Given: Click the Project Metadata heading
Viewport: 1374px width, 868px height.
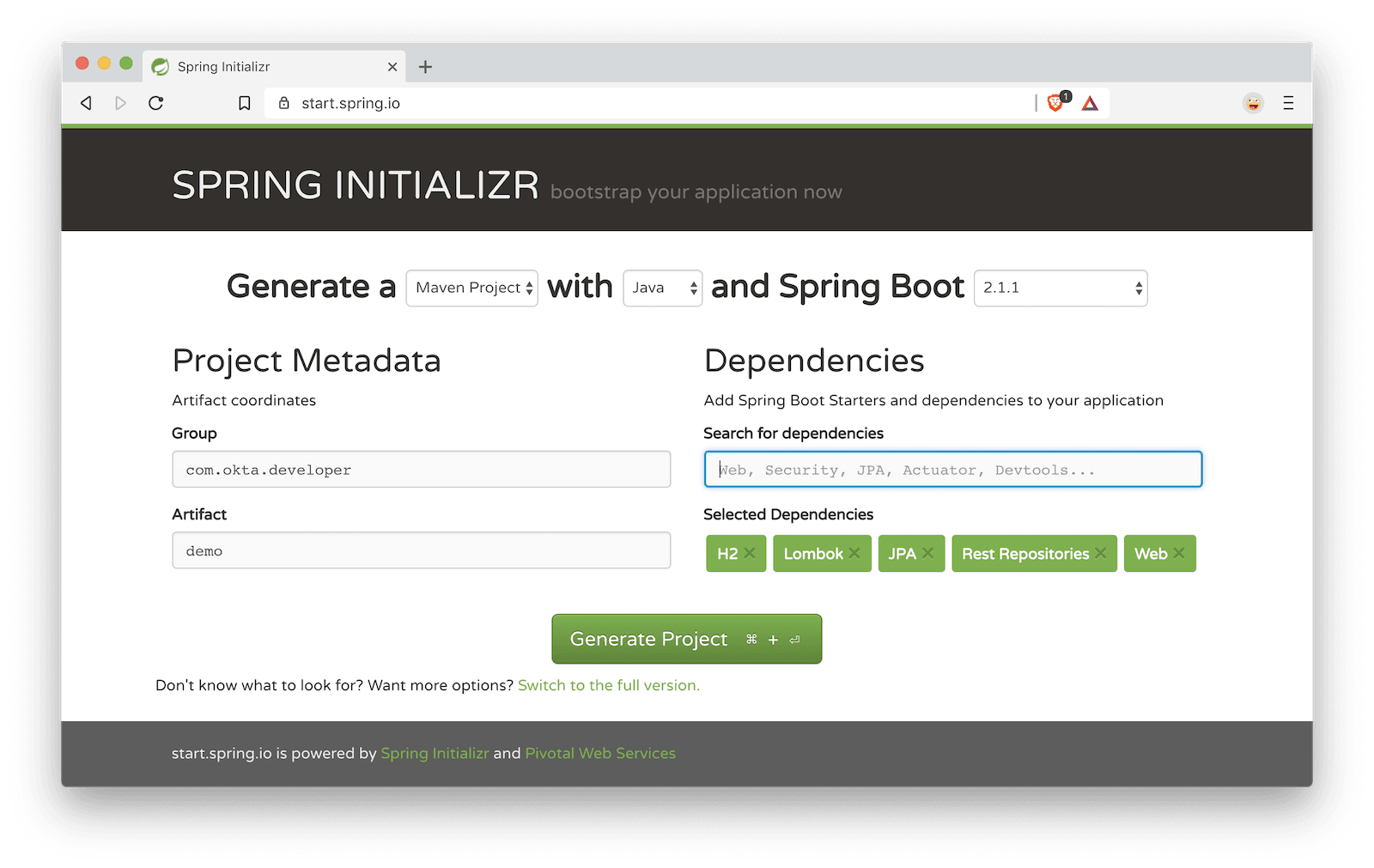Looking at the screenshot, I should (x=307, y=361).
